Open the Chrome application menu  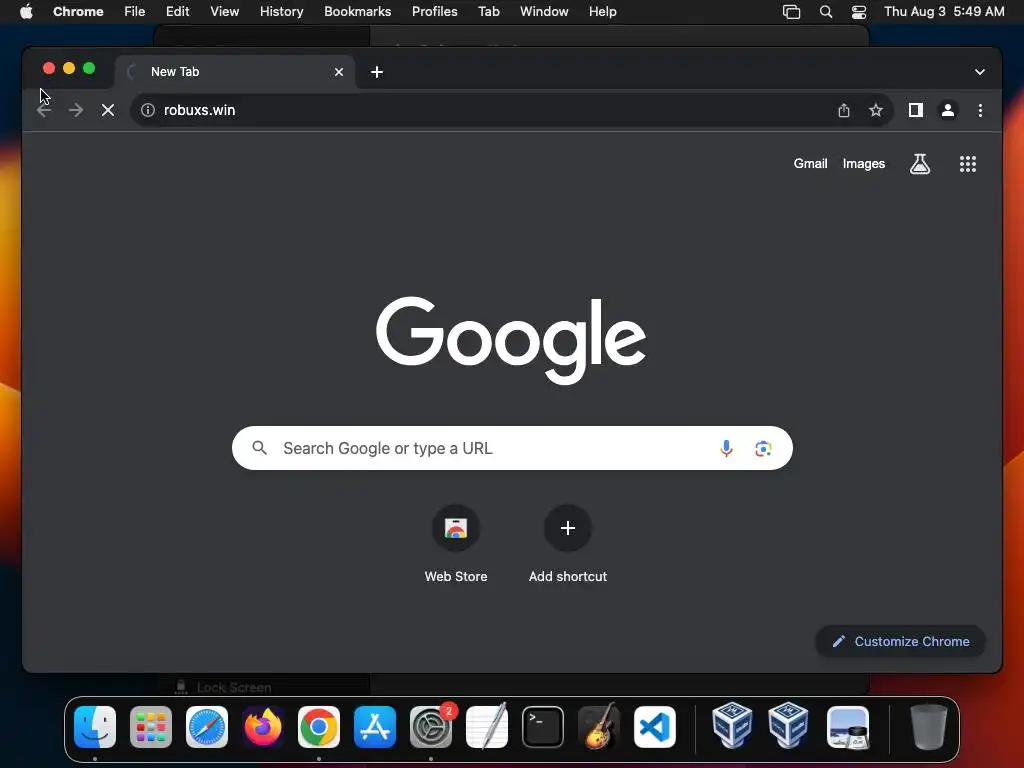tap(78, 11)
